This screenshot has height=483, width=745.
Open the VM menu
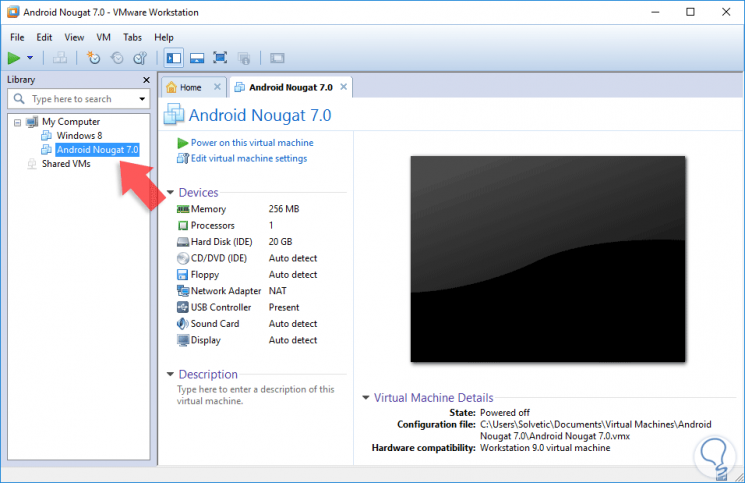coord(103,37)
